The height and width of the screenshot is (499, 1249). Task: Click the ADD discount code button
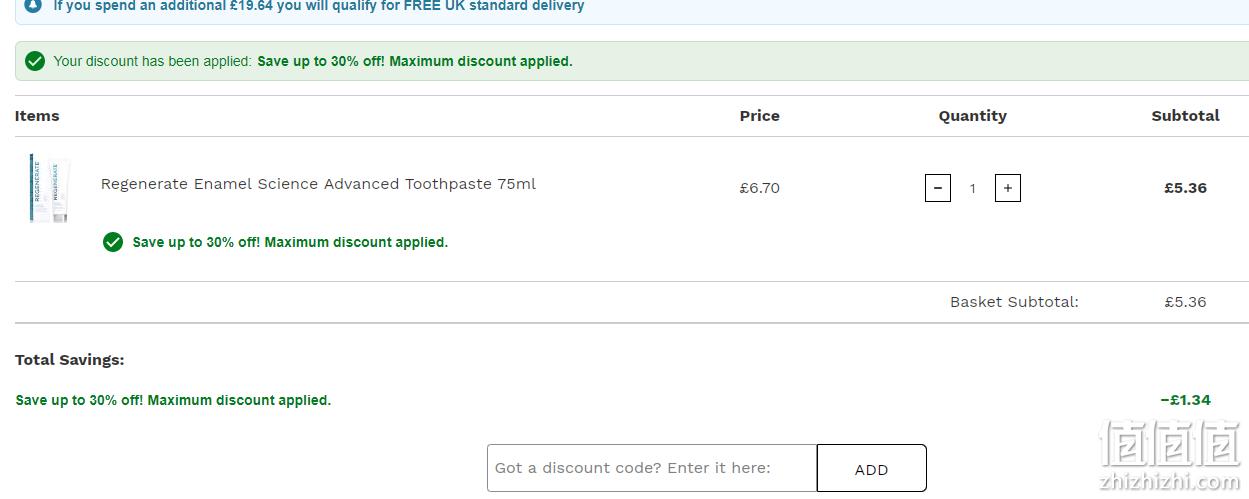click(x=871, y=469)
